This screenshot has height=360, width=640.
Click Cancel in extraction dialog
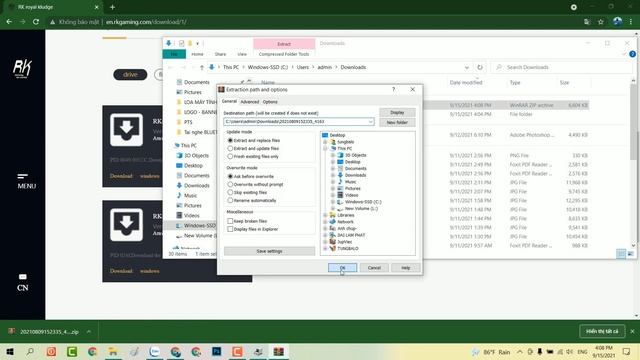(x=374, y=268)
